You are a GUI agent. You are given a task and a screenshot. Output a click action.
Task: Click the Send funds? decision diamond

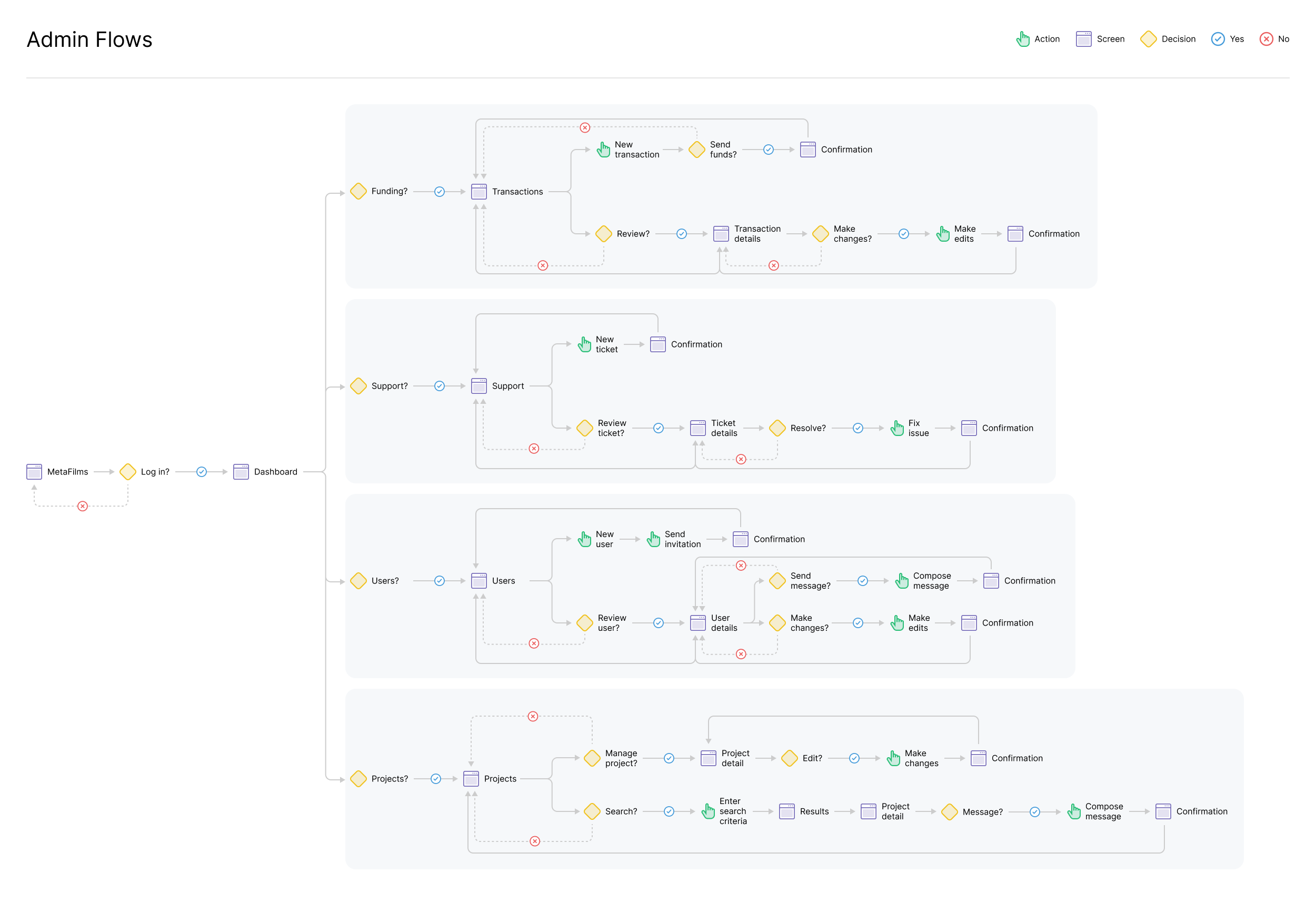pos(696,150)
